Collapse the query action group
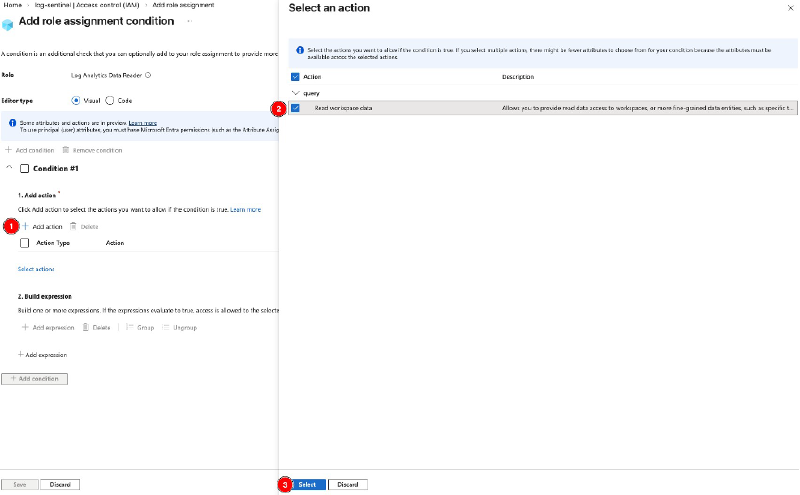800x495 pixels. point(295,92)
